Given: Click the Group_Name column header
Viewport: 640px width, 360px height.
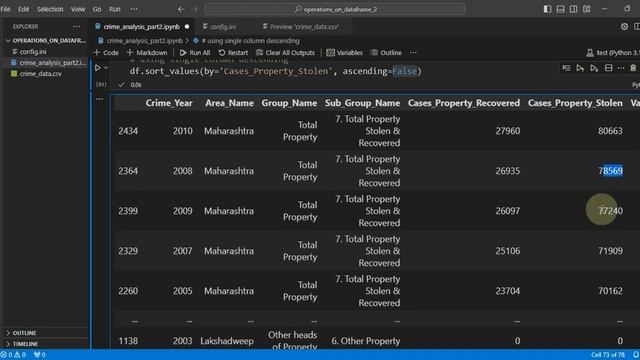Looking at the screenshot, I should [289, 103].
